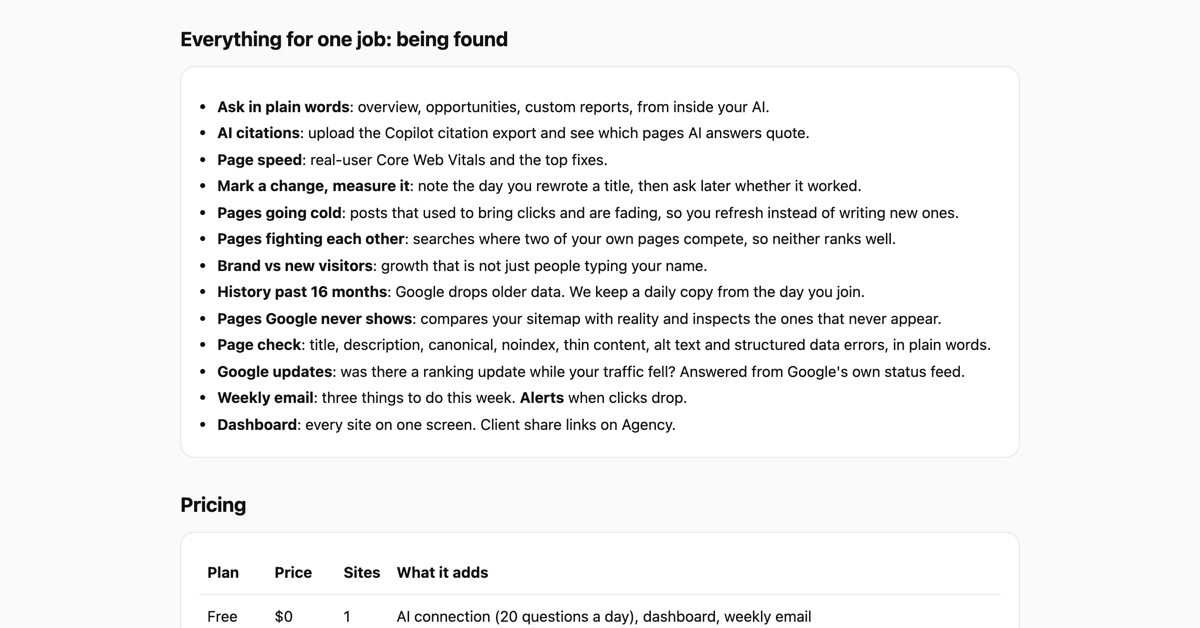The width and height of the screenshot is (1200, 628).
Task: Click the 'Page speed' bold label
Action: tap(259, 160)
